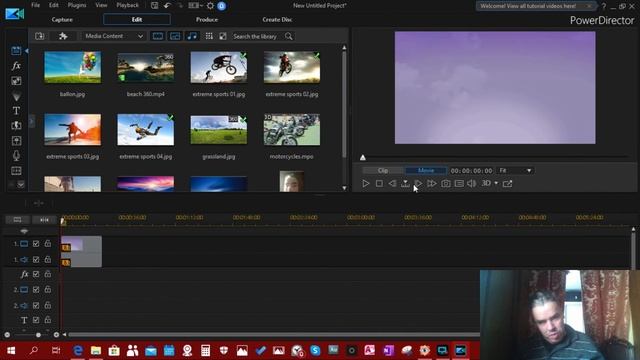Click the Import Media icon
640x360 pixels.
coord(40,36)
